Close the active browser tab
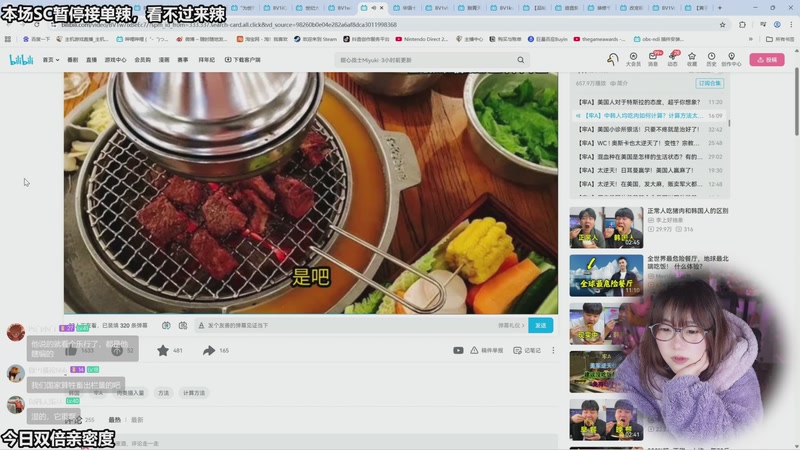This screenshot has height=450, width=800. (382, 8)
